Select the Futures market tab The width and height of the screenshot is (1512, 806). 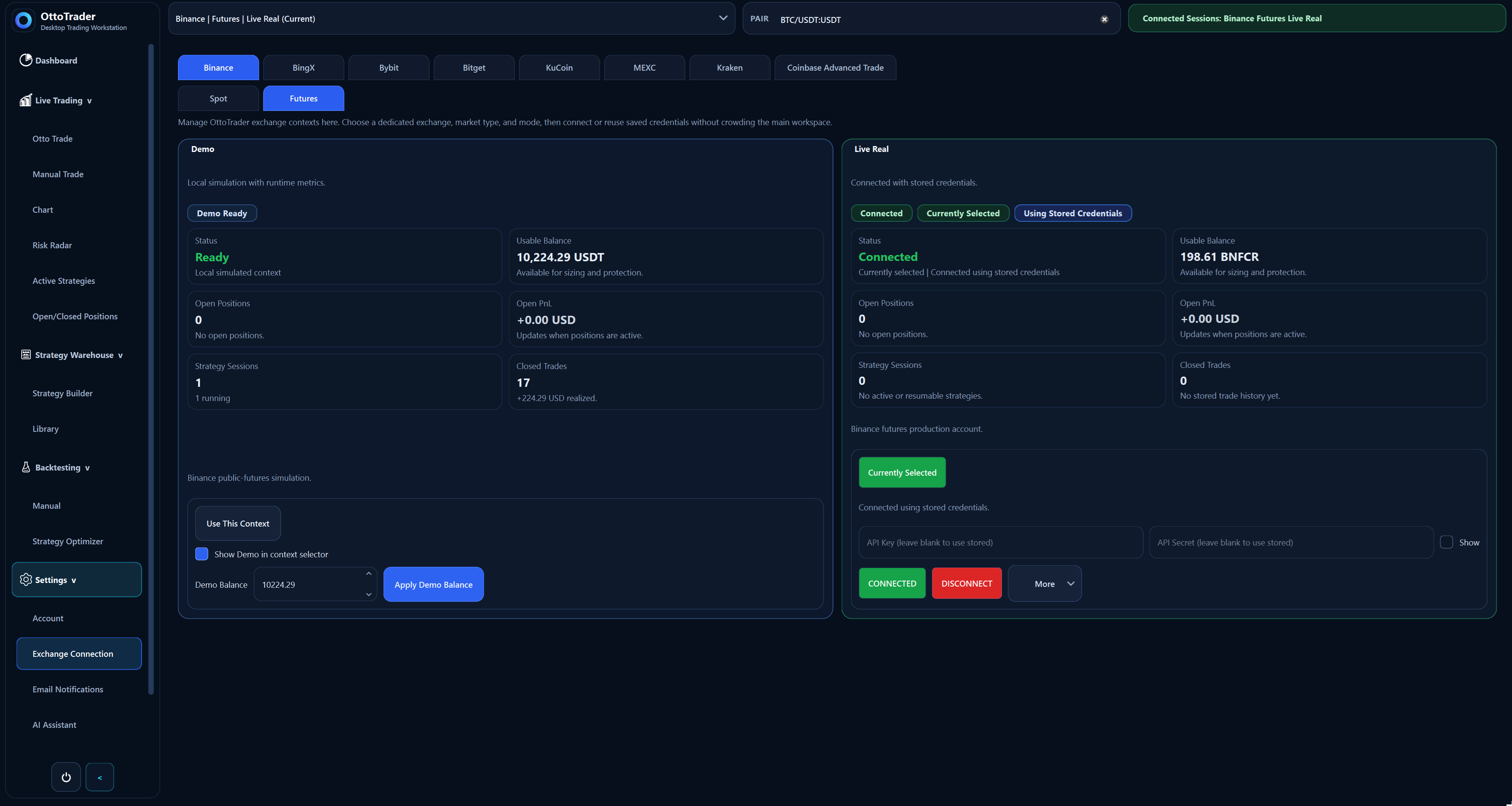pyautogui.click(x=303, y=99)
